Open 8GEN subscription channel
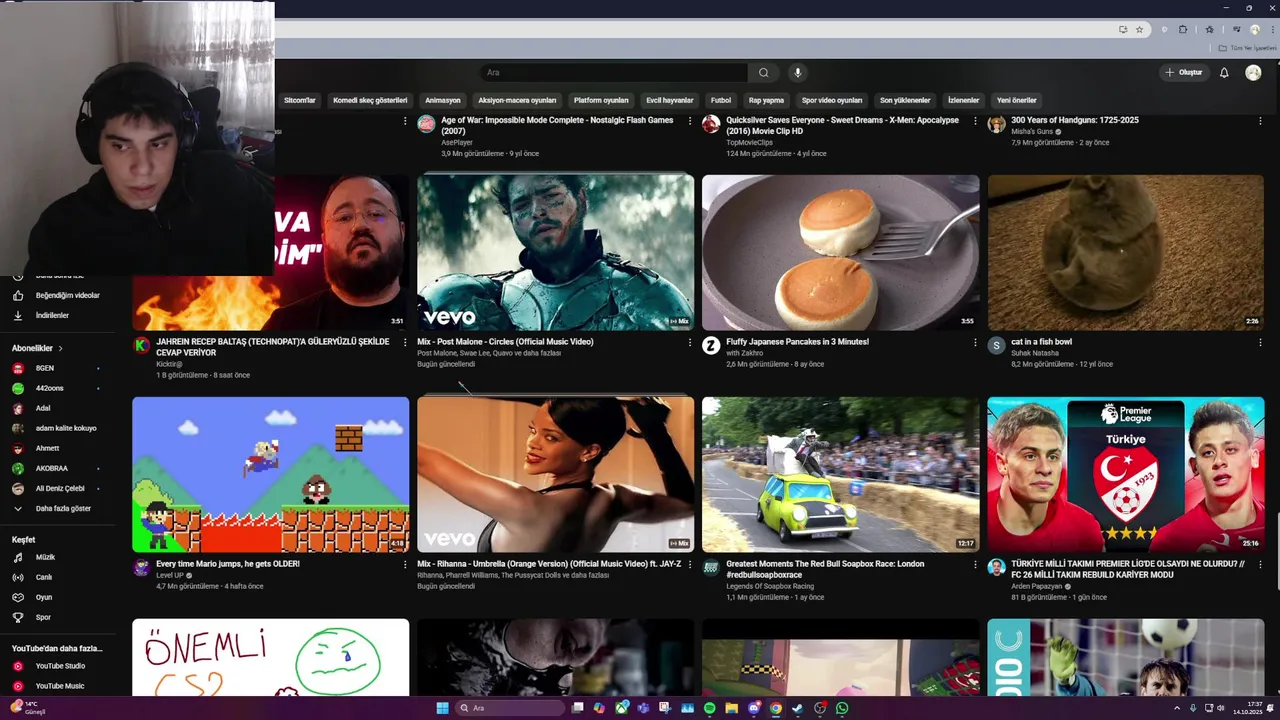This screenshot has width=1280, height=720. [58, 368]
